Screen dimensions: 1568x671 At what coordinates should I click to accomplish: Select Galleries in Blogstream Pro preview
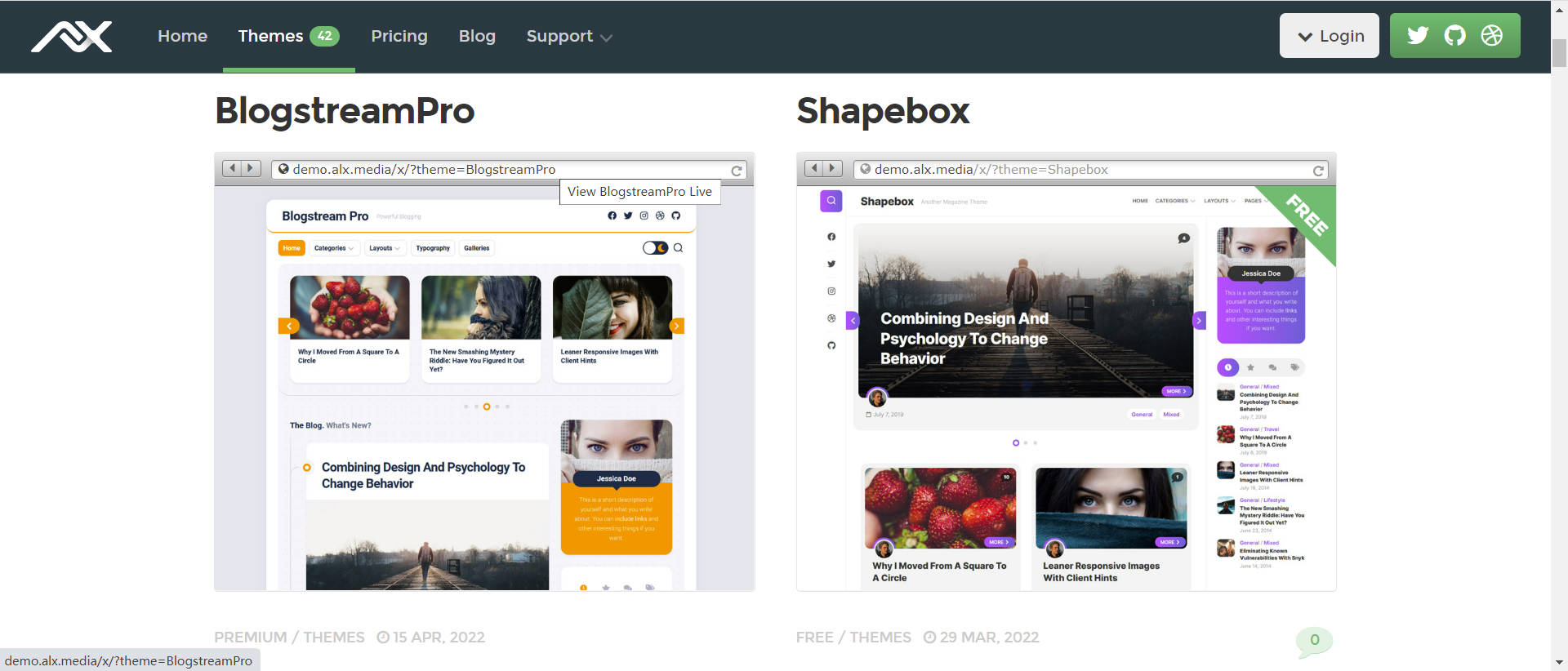(x=477, y=248)
